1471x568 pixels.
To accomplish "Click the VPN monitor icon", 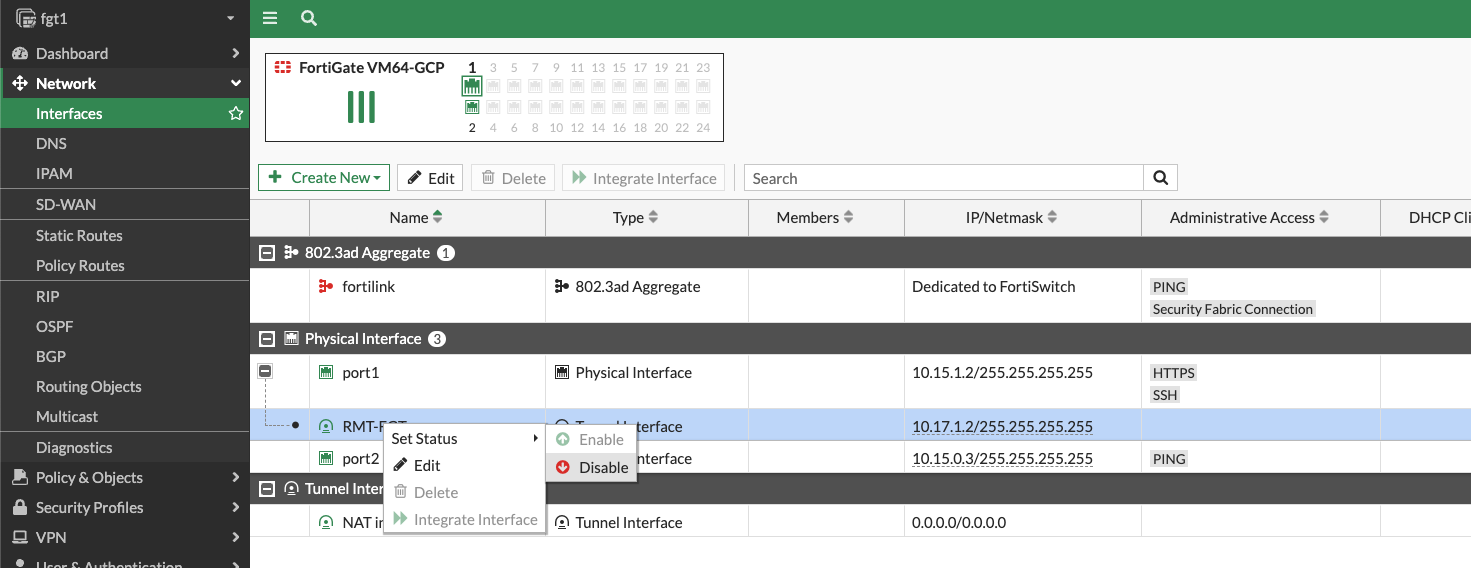I will pos(20,537).
